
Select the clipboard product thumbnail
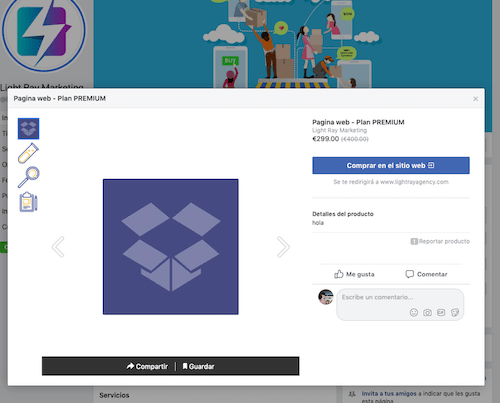pyautogui.click(x=28, y=202)
